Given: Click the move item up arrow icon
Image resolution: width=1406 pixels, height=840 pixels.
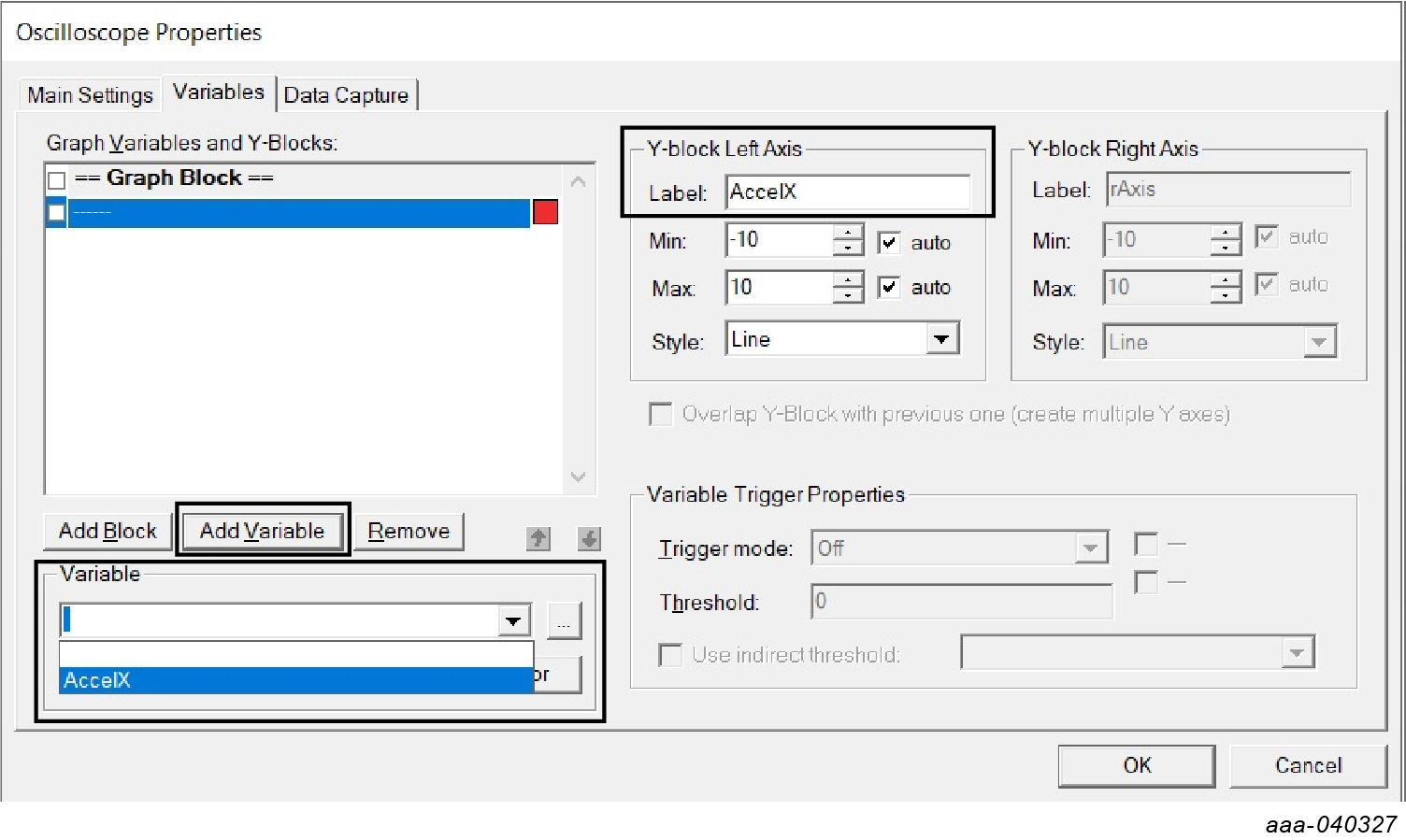Looking at the screenshot, I should point(538,538).
